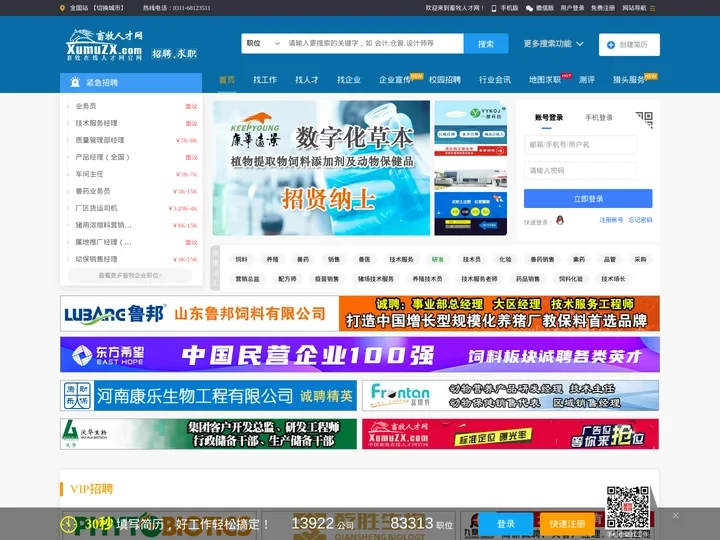Click the Lubang 鲁邦 feed company banner
Viewport: 720px width, 540px height.
coord(360,314)
